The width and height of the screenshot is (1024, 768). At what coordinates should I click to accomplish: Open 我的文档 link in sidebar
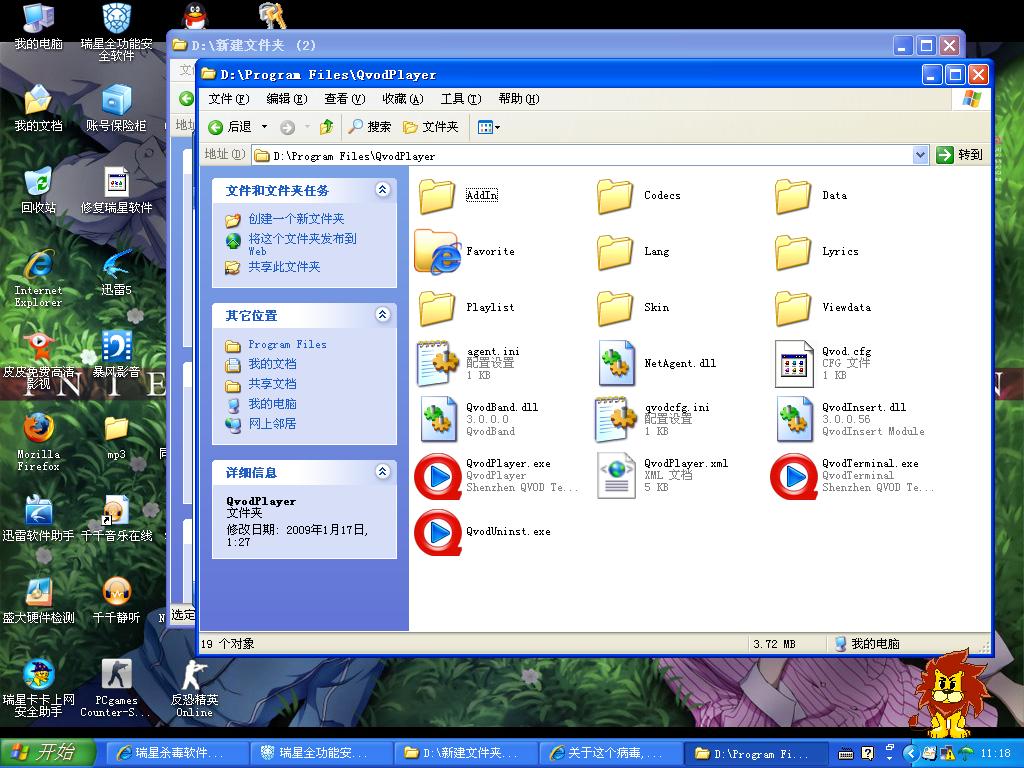pos(272,364)
